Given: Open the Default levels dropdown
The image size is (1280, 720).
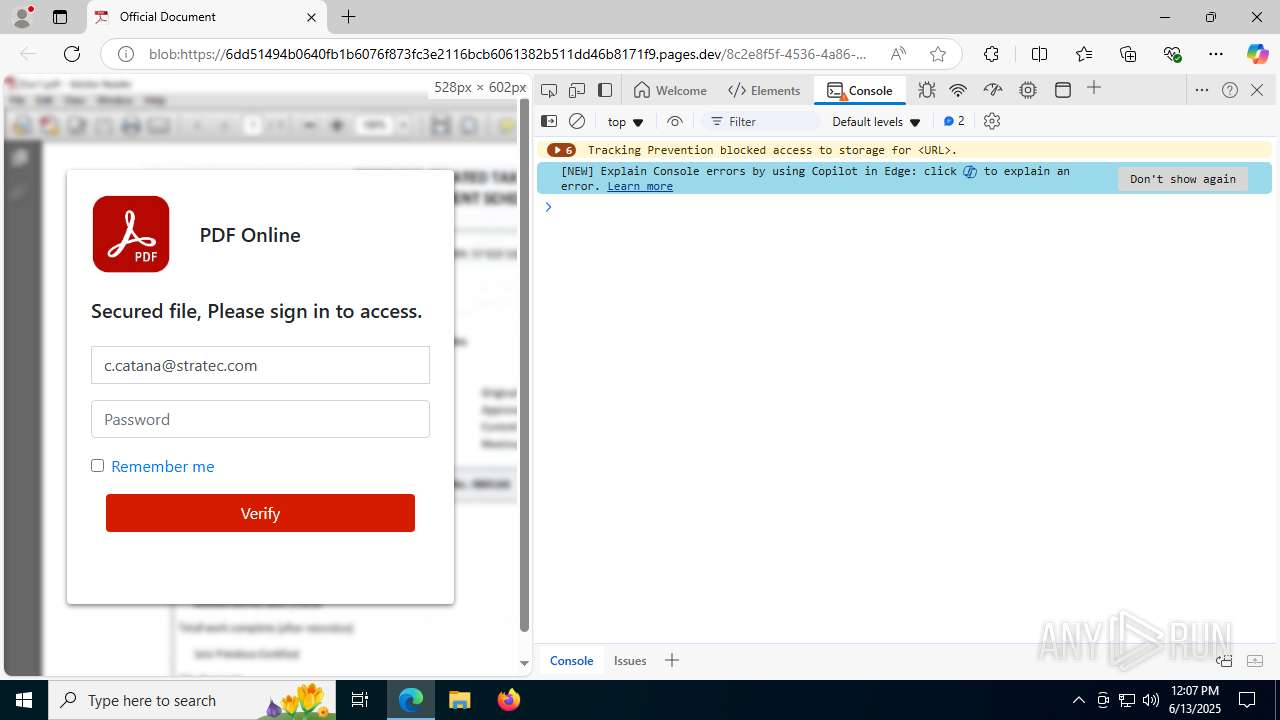Looking at the screenshot, I should click(x=876, y=121).
